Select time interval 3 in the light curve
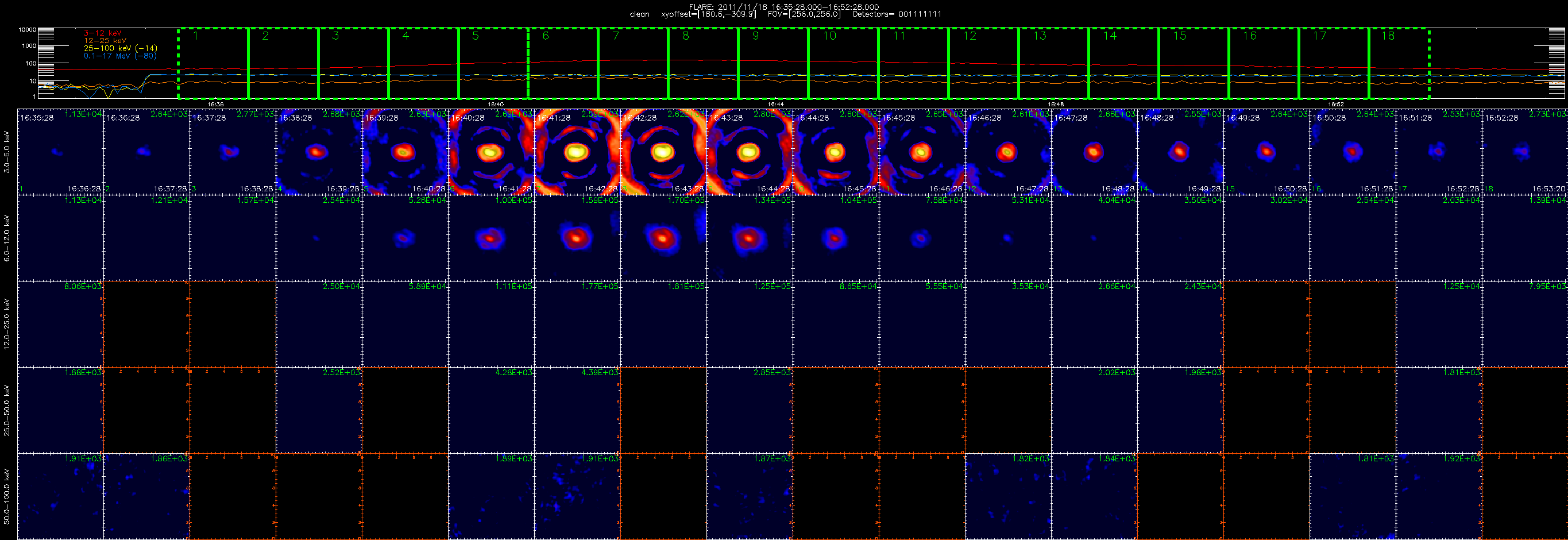 (353, 63)
